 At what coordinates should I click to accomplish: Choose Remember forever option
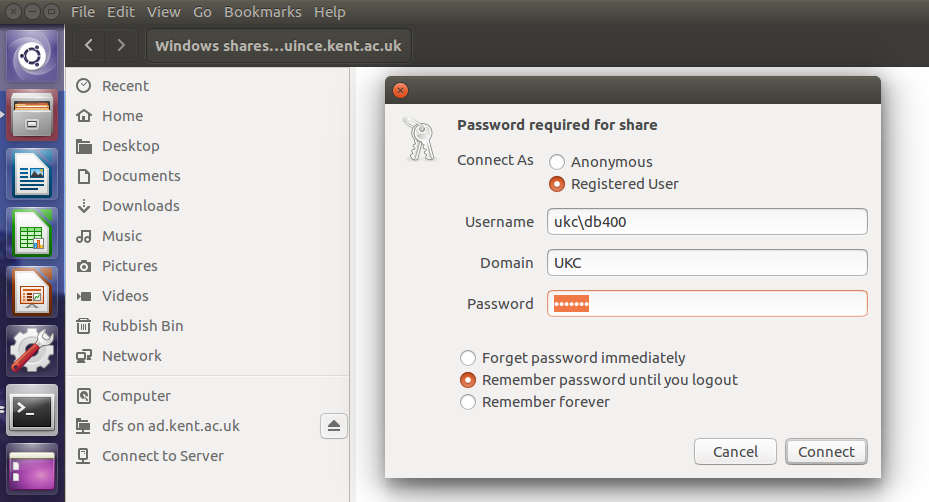pyautogui.click(x=467, y=402)
